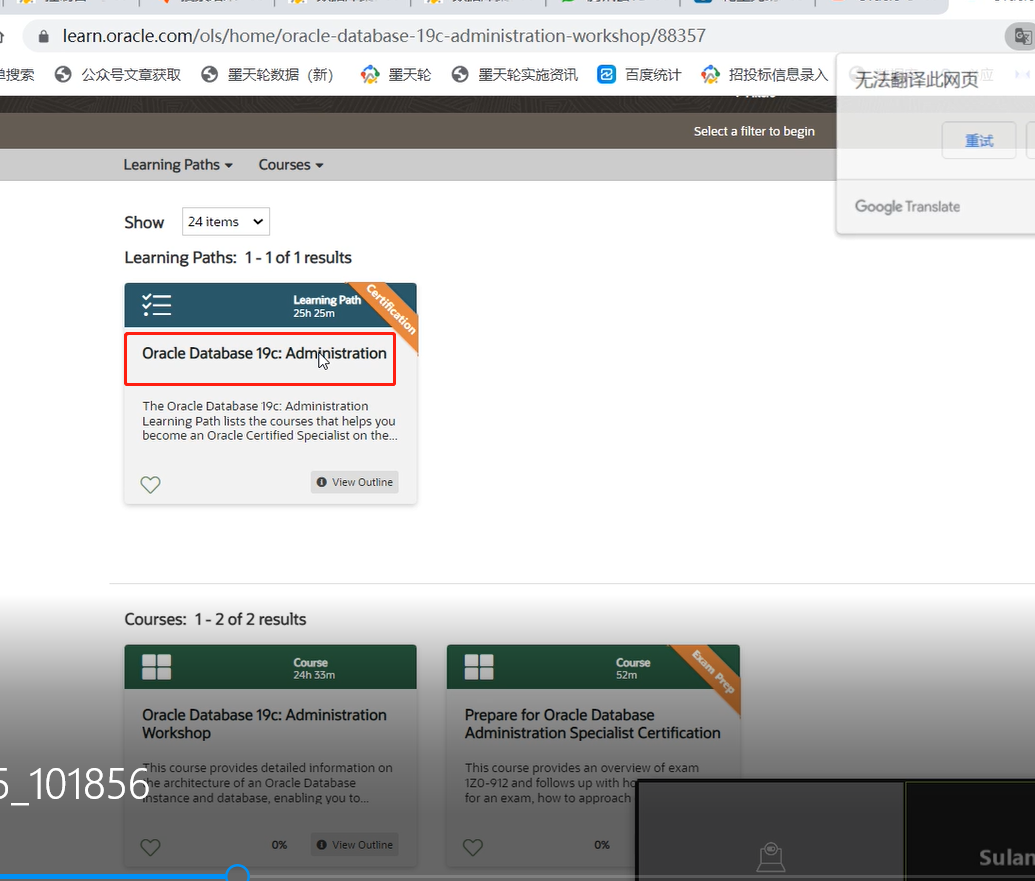Open Oracle Database 19c: Administration learning path title
Viewport: 1035px width, 881px height.
point(264,354)
